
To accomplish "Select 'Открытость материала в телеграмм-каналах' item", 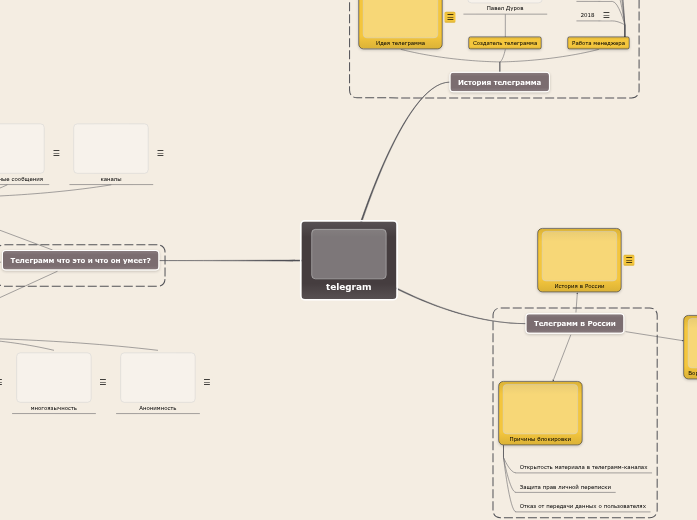I will [x=583, y=467].
